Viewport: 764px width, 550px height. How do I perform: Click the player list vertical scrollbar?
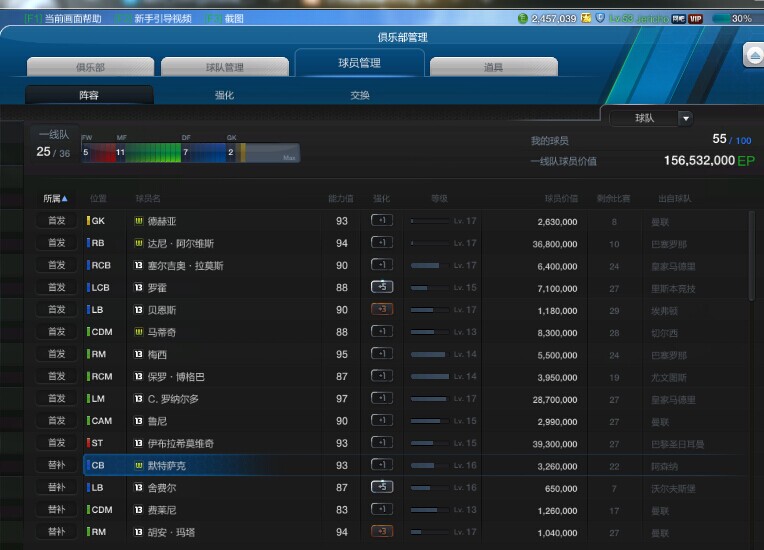click(751, 255)
